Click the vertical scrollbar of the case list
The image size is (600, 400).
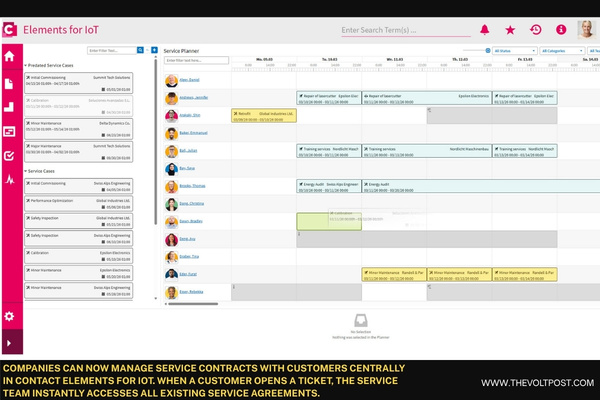(155, 142)
